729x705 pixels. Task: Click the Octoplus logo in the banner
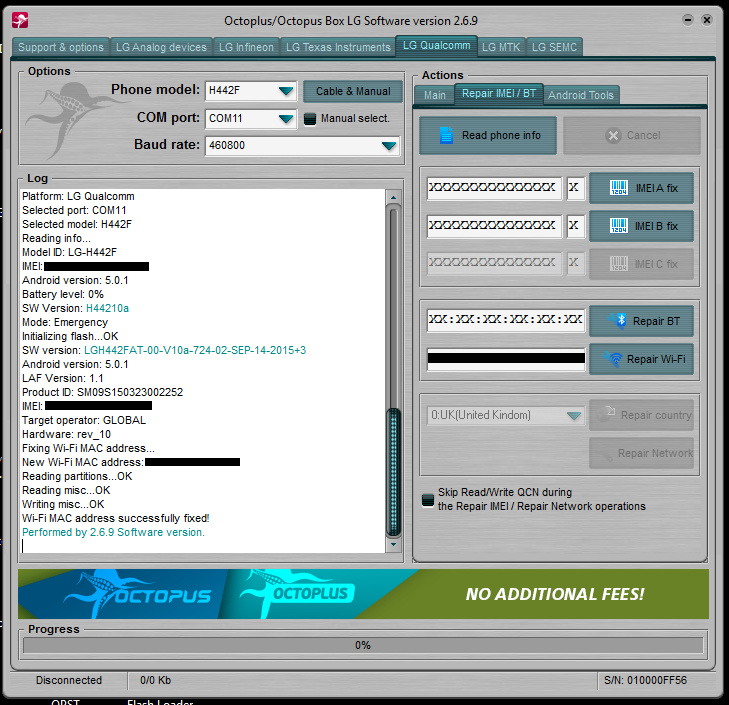(298, 593)
